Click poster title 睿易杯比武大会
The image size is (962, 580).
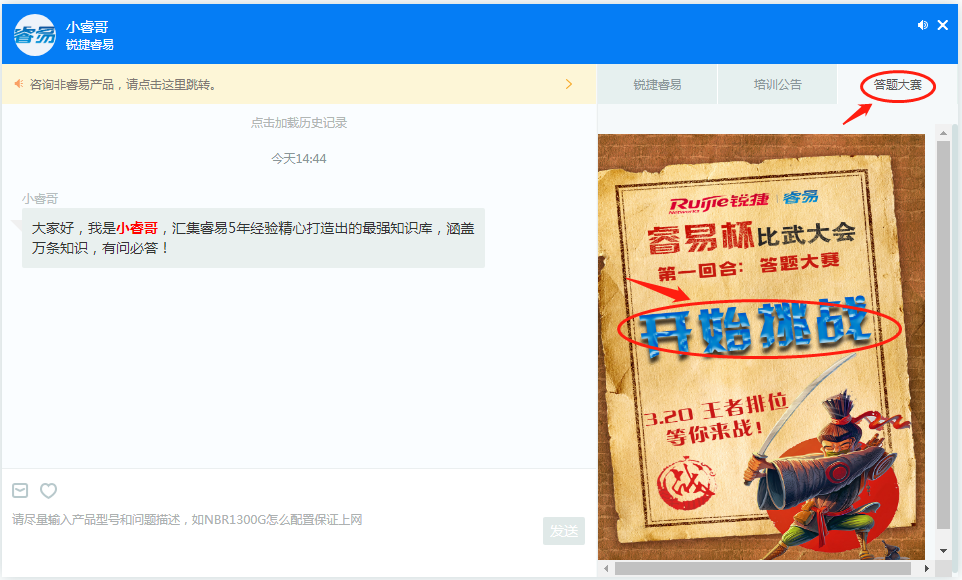click(751, 236)
